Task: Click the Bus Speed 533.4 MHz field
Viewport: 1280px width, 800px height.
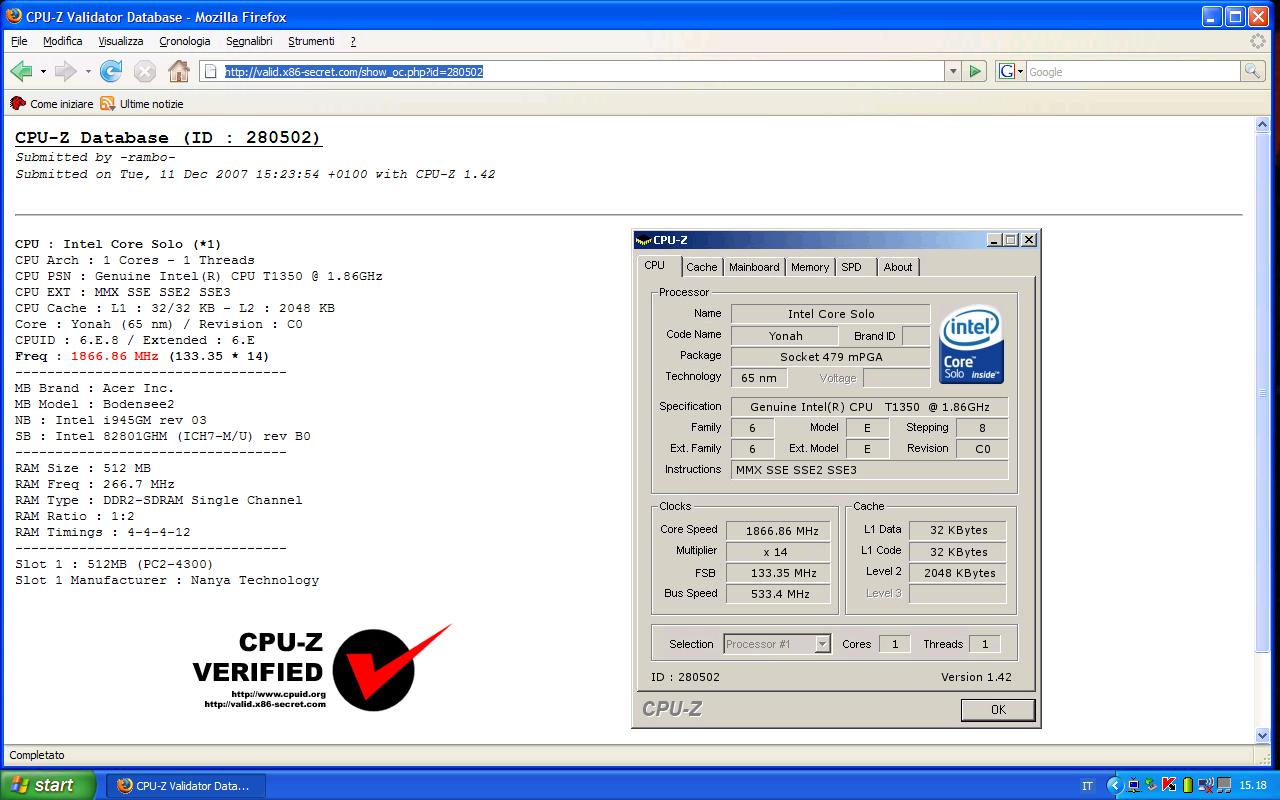Action: click(778, 594)
